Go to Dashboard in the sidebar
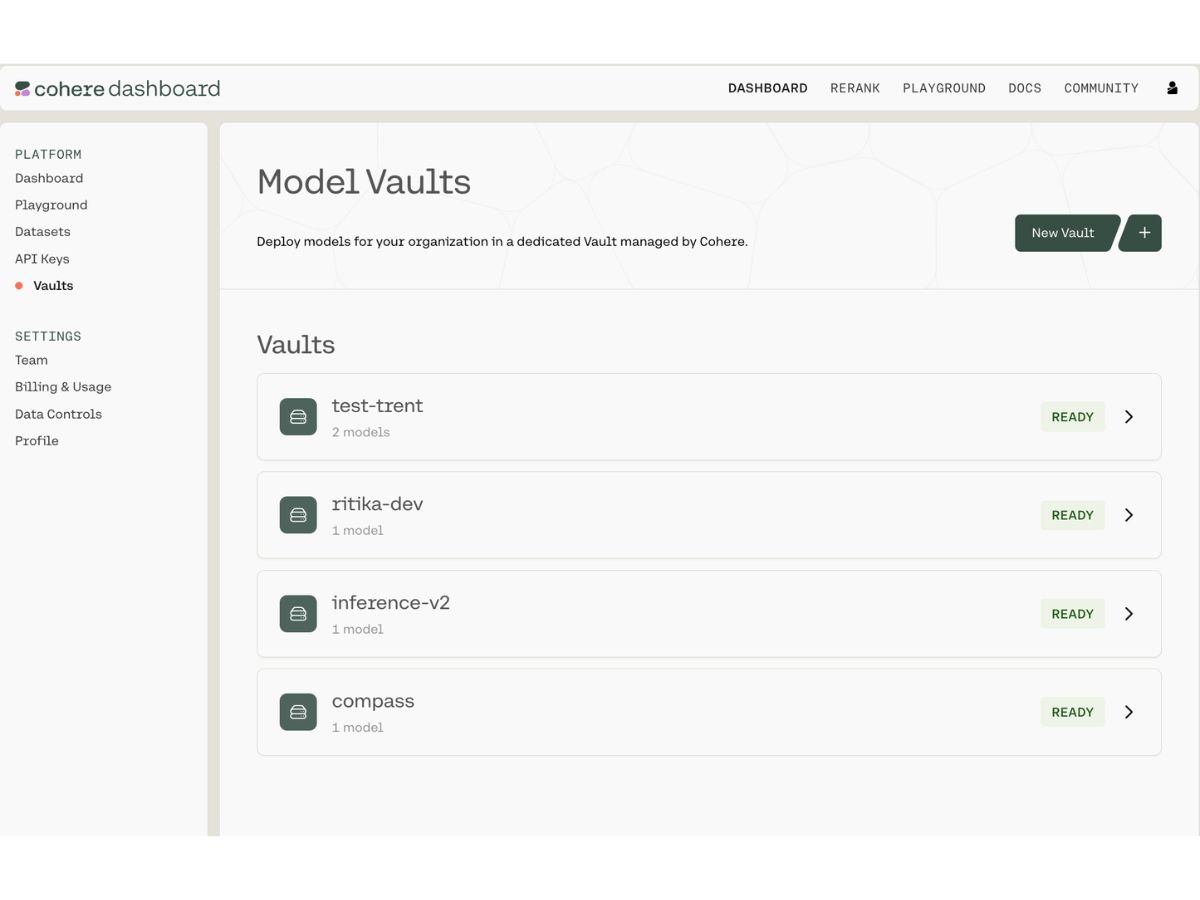Image resolution: width=1200 pixels, height=900 pixels. point(49,178)
